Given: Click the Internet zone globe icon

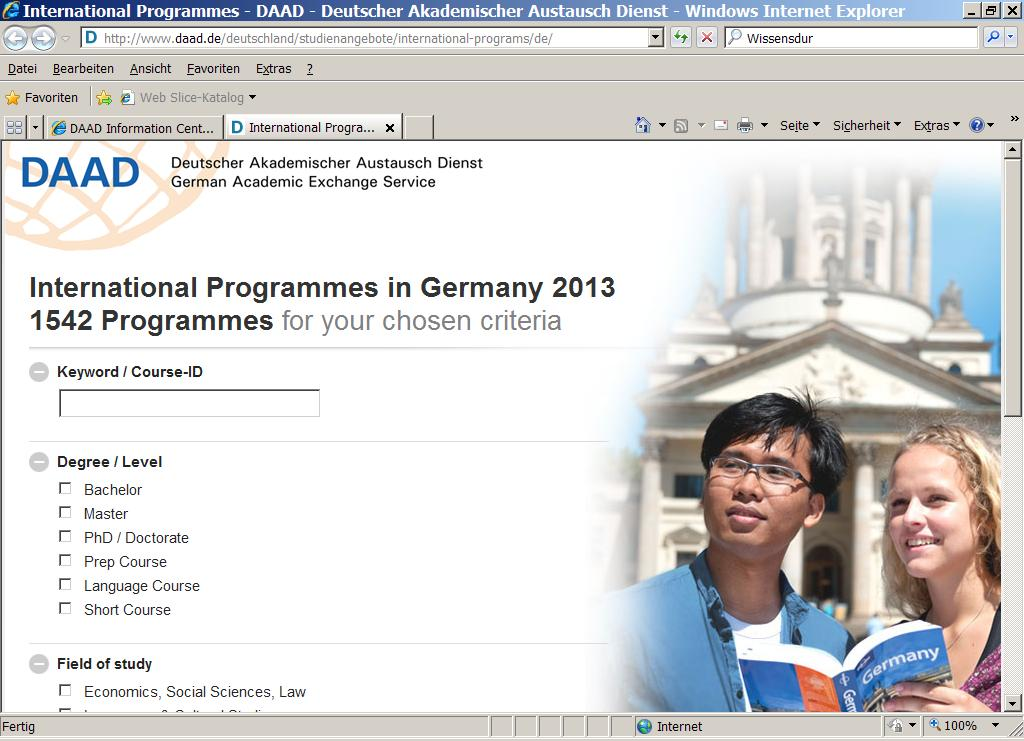Looking at the screenshot, I should click(645, 726).
